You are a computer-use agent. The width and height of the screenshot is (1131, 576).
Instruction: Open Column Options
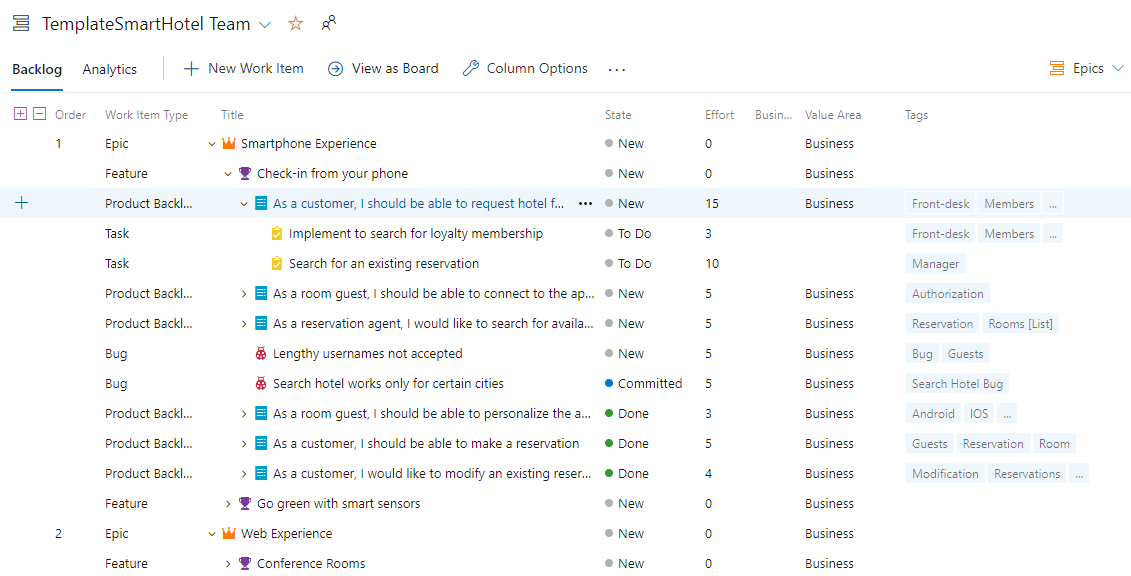(x=525, y=68)
